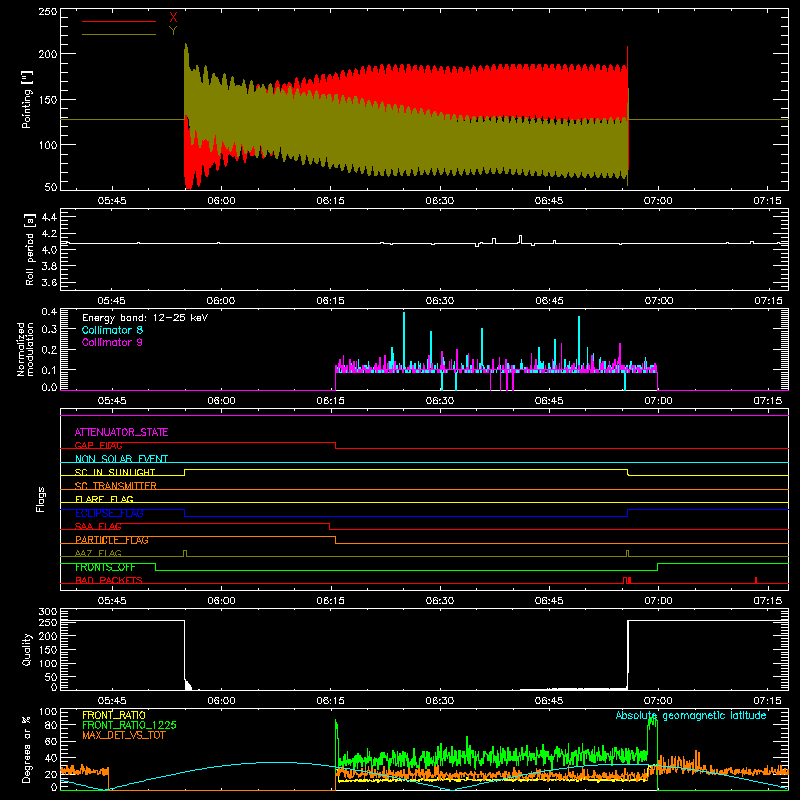Click the 06:30 tick under Pointing plot
Screen dimensions: 800x800
tap(440, 201)
